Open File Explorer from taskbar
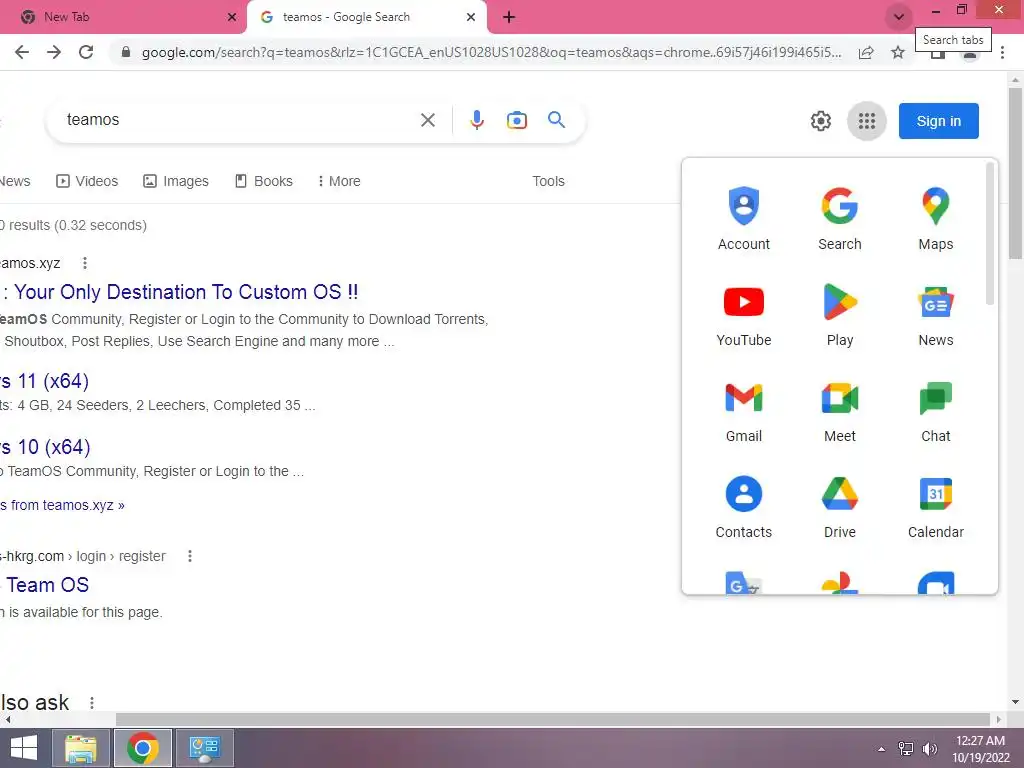Image resolution: width=1024 pixels, height=768 pixels. coord(80,748)
